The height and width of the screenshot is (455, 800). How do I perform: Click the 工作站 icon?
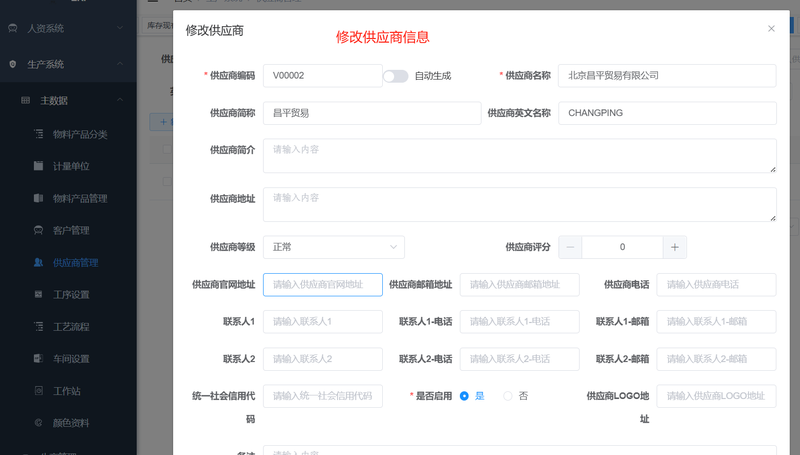[39, 391]
